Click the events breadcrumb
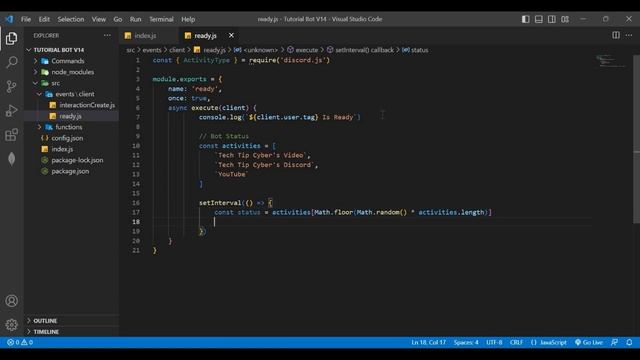Viewport: 640px width, 360px height. point(152,50)
